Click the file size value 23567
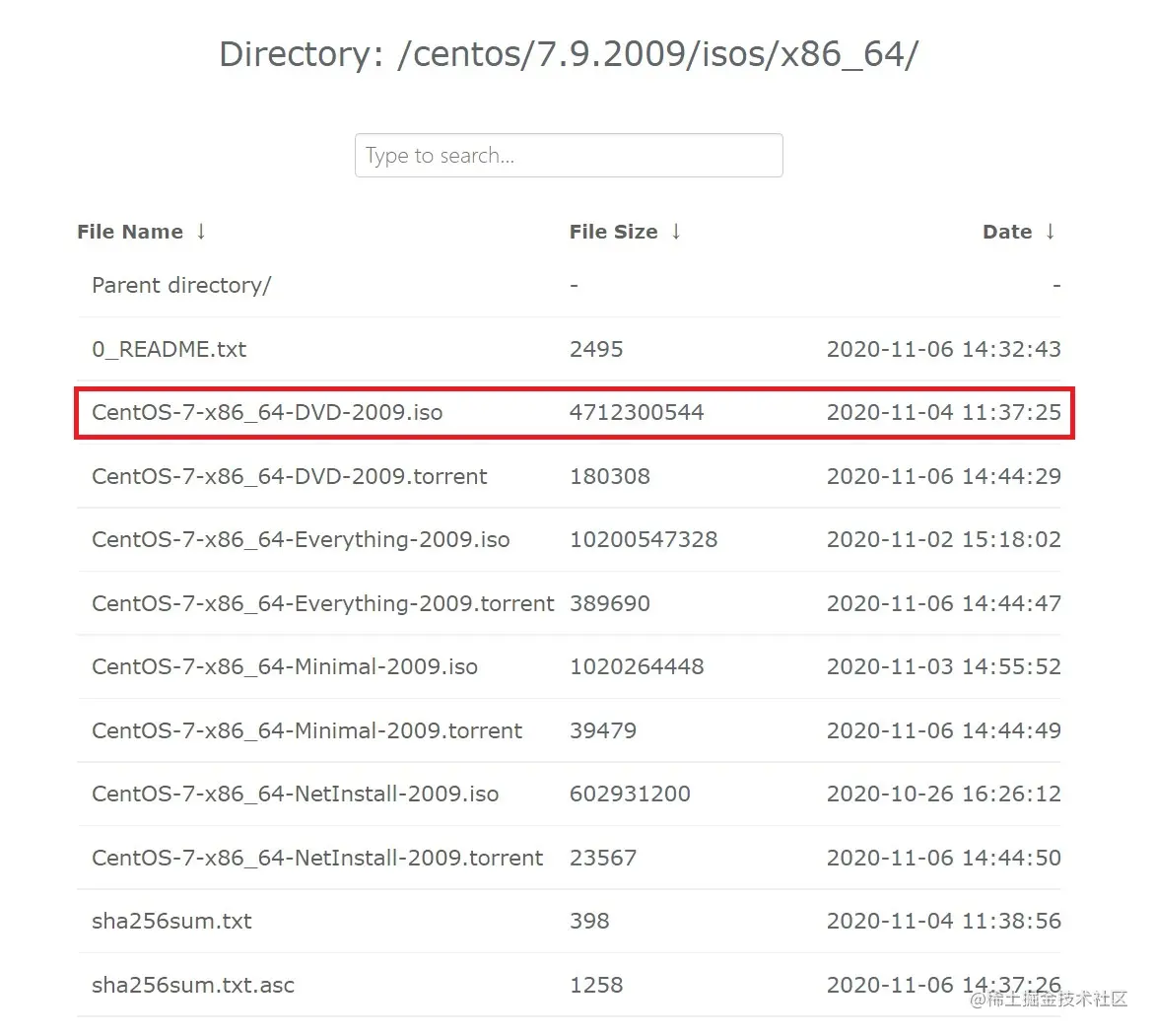The image size is (1155, 1036). click(x=602, y=859)
